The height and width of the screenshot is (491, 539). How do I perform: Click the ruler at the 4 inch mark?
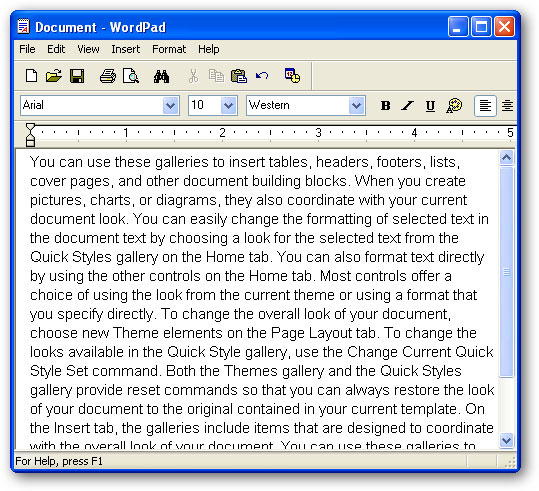coord(414,132)
